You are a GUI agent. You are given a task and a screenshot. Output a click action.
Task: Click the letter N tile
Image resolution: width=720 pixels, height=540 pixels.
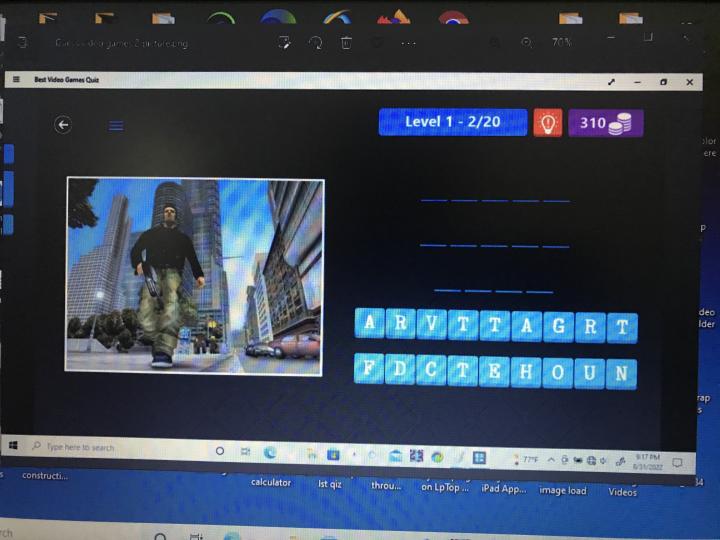pyautogui.click(x=621, y=374)
